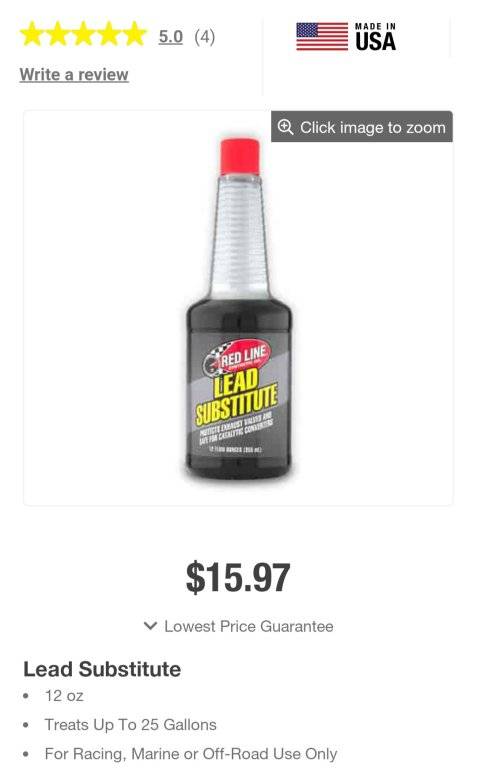Click the $15.97 price
The image size is (477, 768).
coord(238,577)
